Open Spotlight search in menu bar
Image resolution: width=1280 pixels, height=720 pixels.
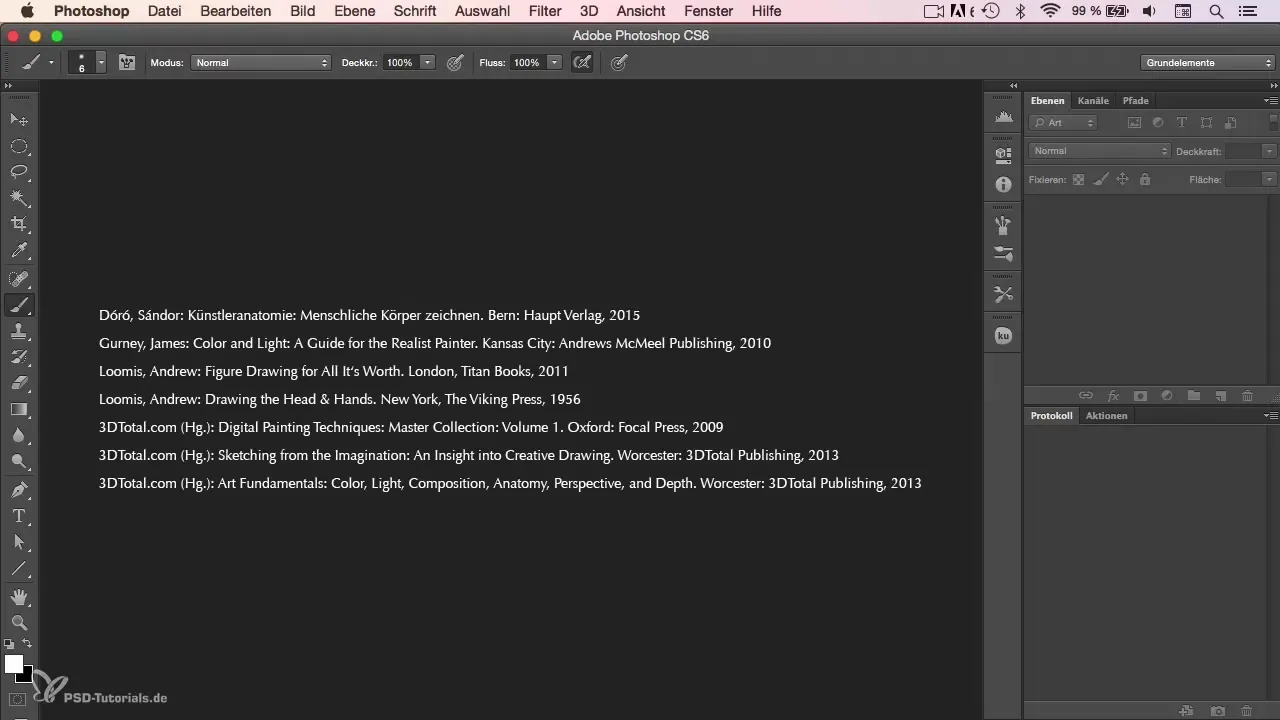1216,11
